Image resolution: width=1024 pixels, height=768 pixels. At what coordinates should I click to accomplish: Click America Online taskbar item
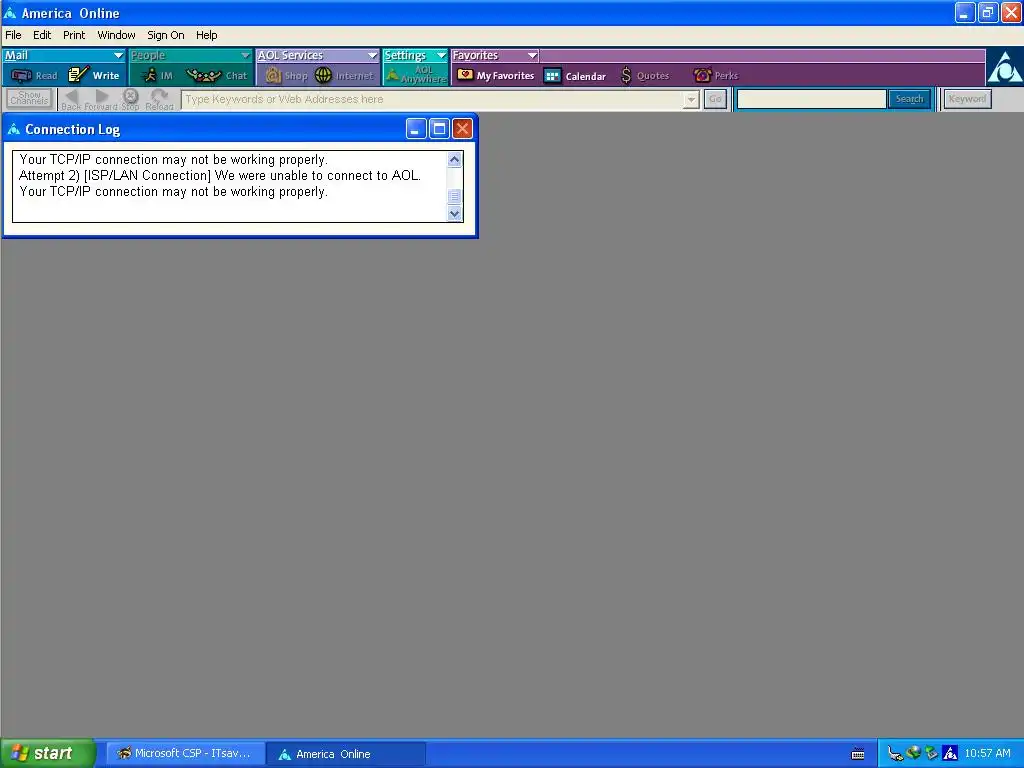tap(346, 754)
